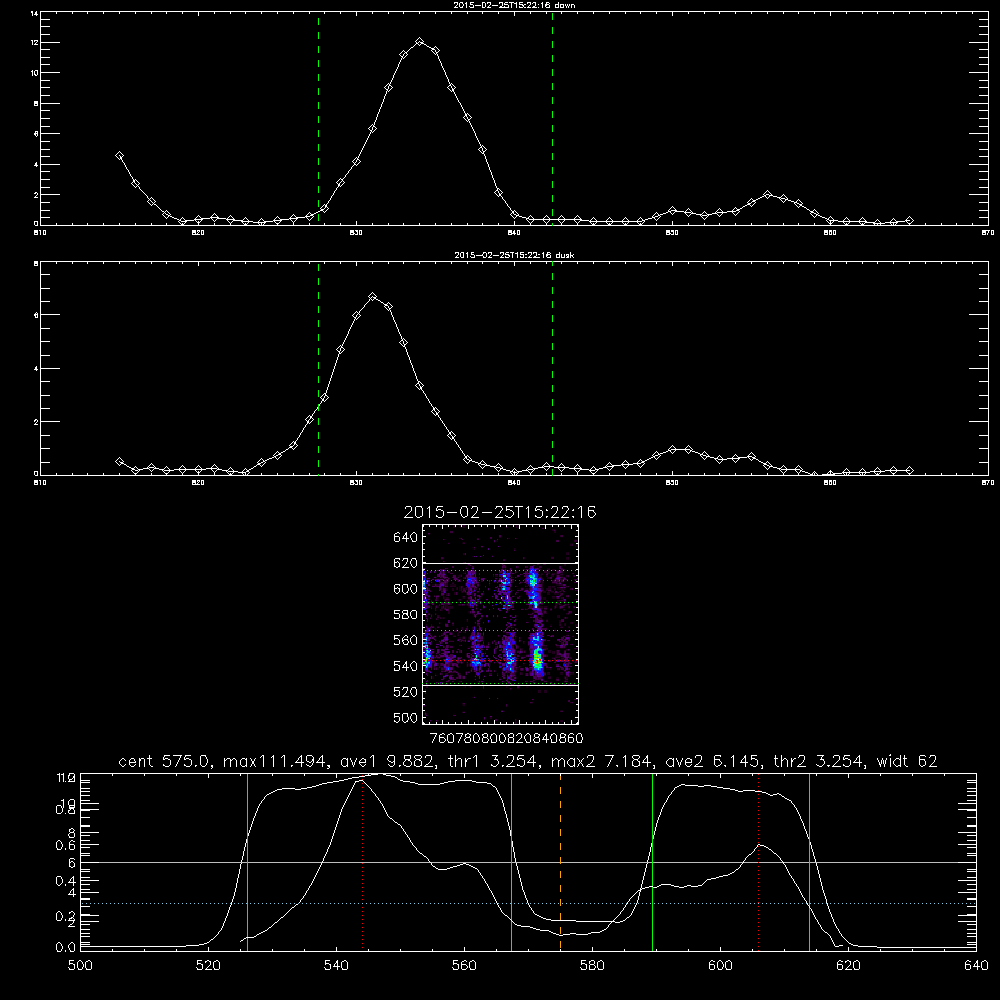Click the x-axis label string under the spectral image
Screen dimensions: 1000x1000
[507, 738]
